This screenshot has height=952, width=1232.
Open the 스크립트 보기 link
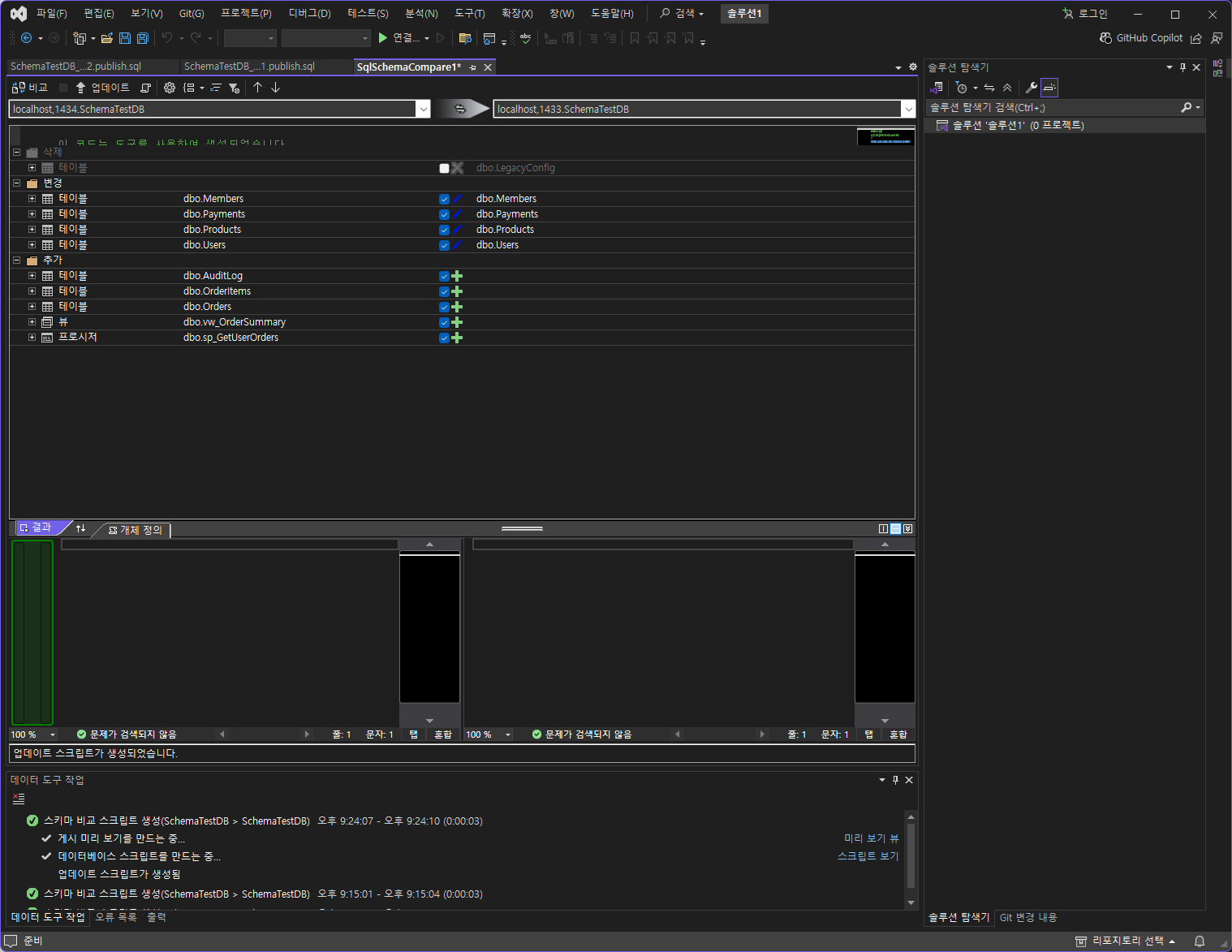pyautogui.click(x=868, y=856)
